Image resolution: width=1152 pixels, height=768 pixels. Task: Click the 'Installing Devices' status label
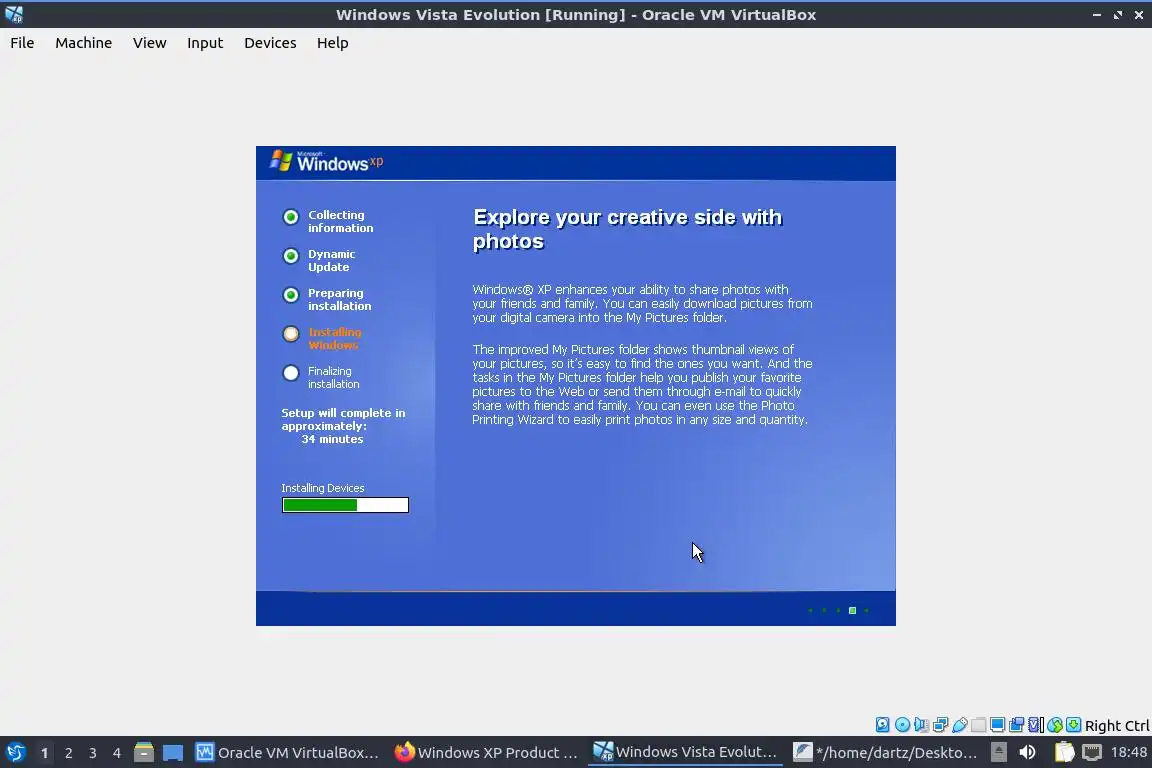pos(323,488)
